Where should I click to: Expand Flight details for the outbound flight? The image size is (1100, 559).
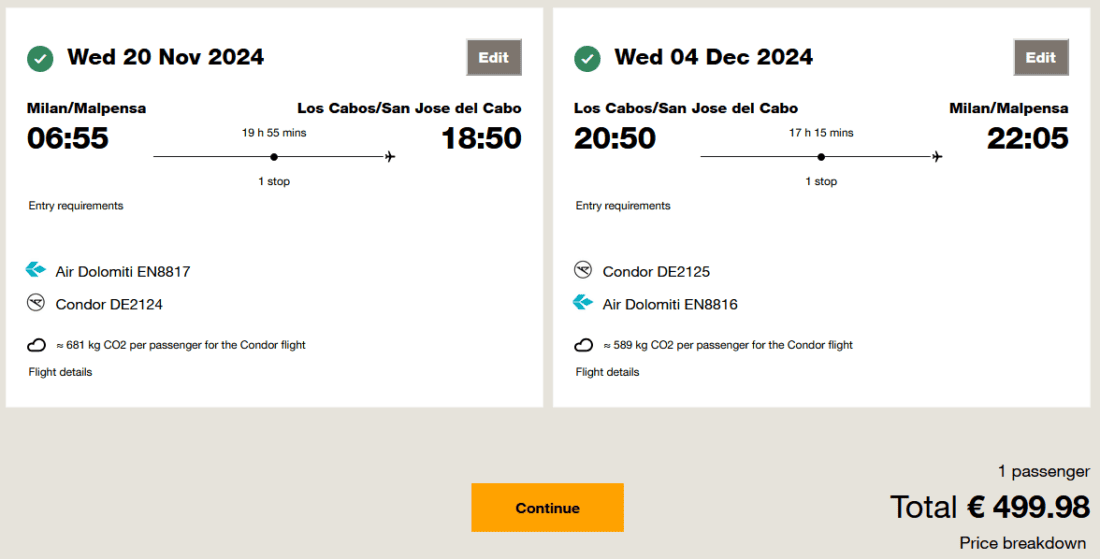coord(60,372)
